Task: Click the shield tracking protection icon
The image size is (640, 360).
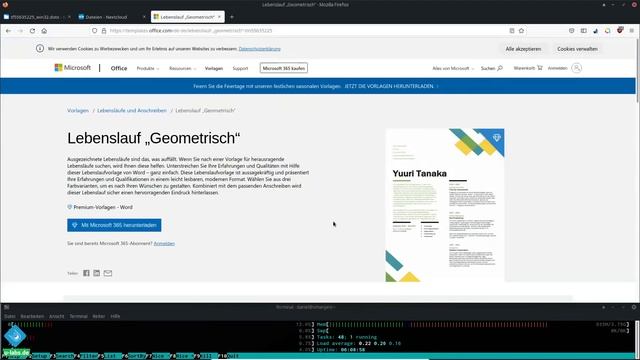Action: [94, 31]
